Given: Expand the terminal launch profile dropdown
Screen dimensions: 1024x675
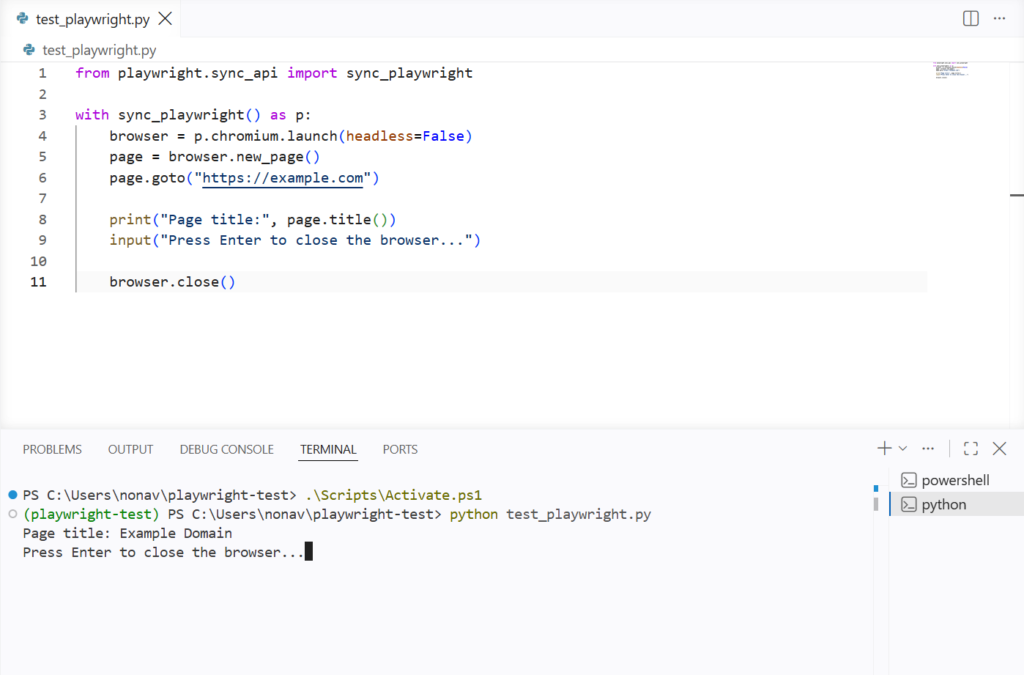Looking at the screenshot, I should (903, 448).
